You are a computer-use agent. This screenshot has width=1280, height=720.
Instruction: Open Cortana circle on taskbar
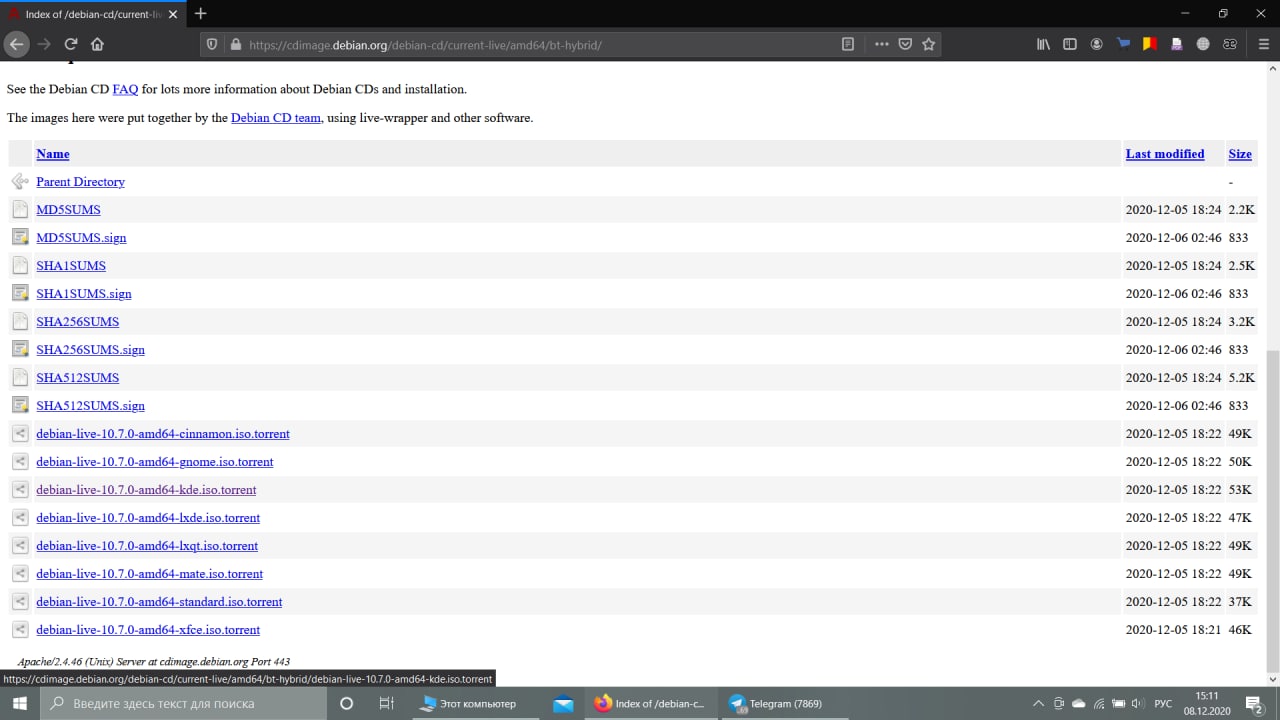[x=346, y=703]
